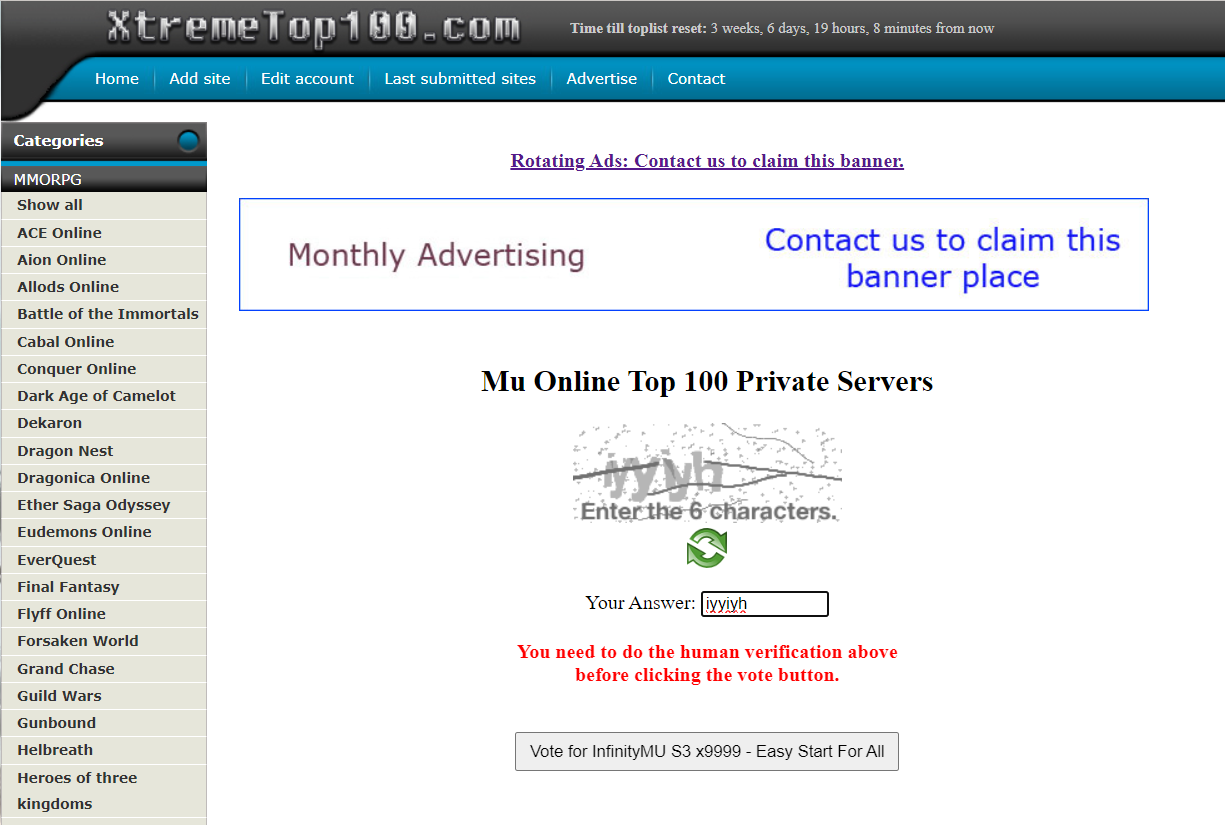Click the Categories sidebar title

point(58,141)
